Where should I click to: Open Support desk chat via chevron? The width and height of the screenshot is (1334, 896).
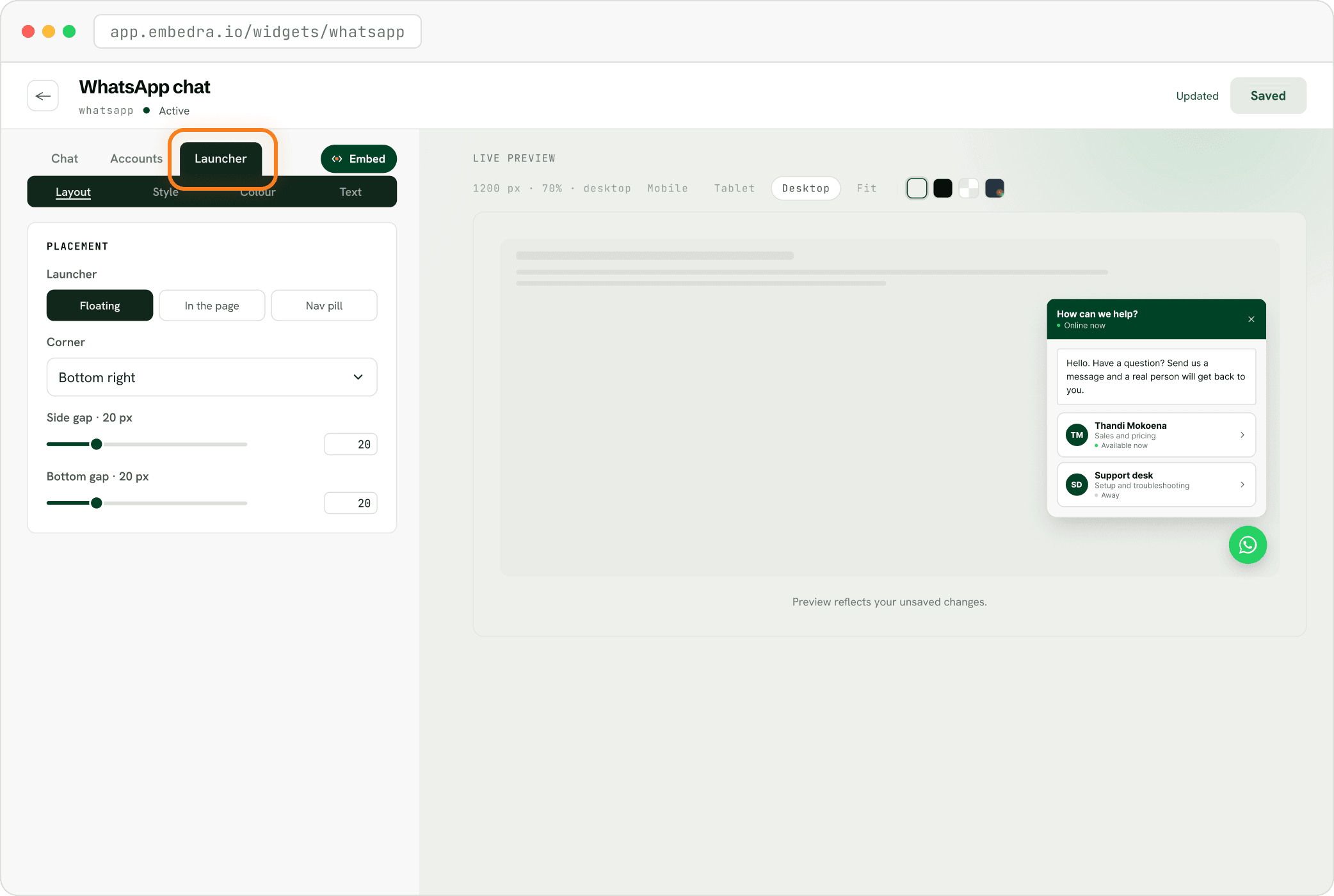tap(1242, 484)
